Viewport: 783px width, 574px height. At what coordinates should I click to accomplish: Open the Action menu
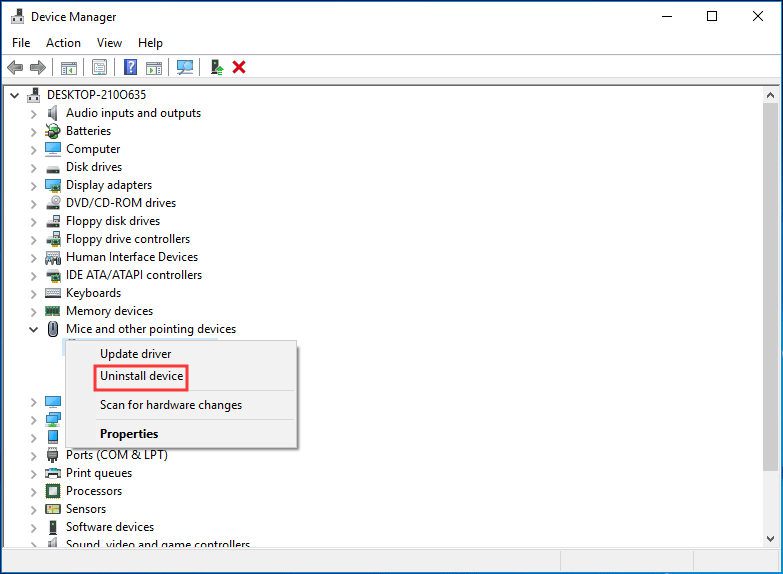coord(63,43)
